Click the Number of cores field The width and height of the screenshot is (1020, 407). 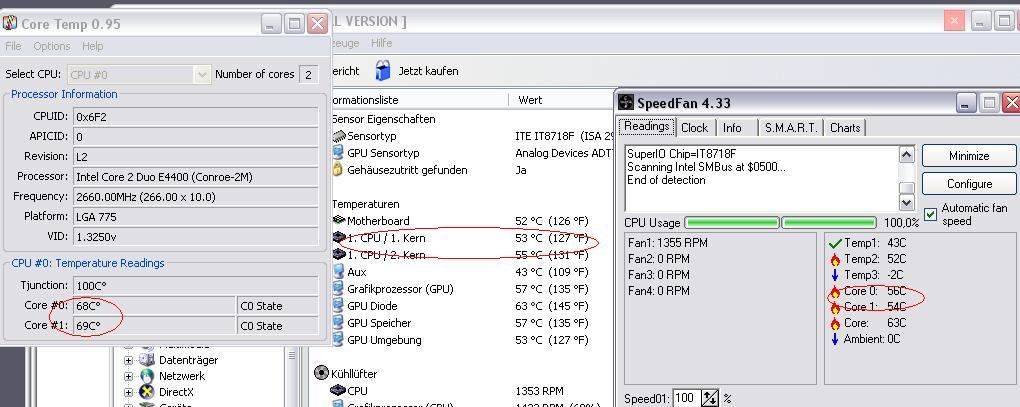pyautogui.click(x=308, y=74)
